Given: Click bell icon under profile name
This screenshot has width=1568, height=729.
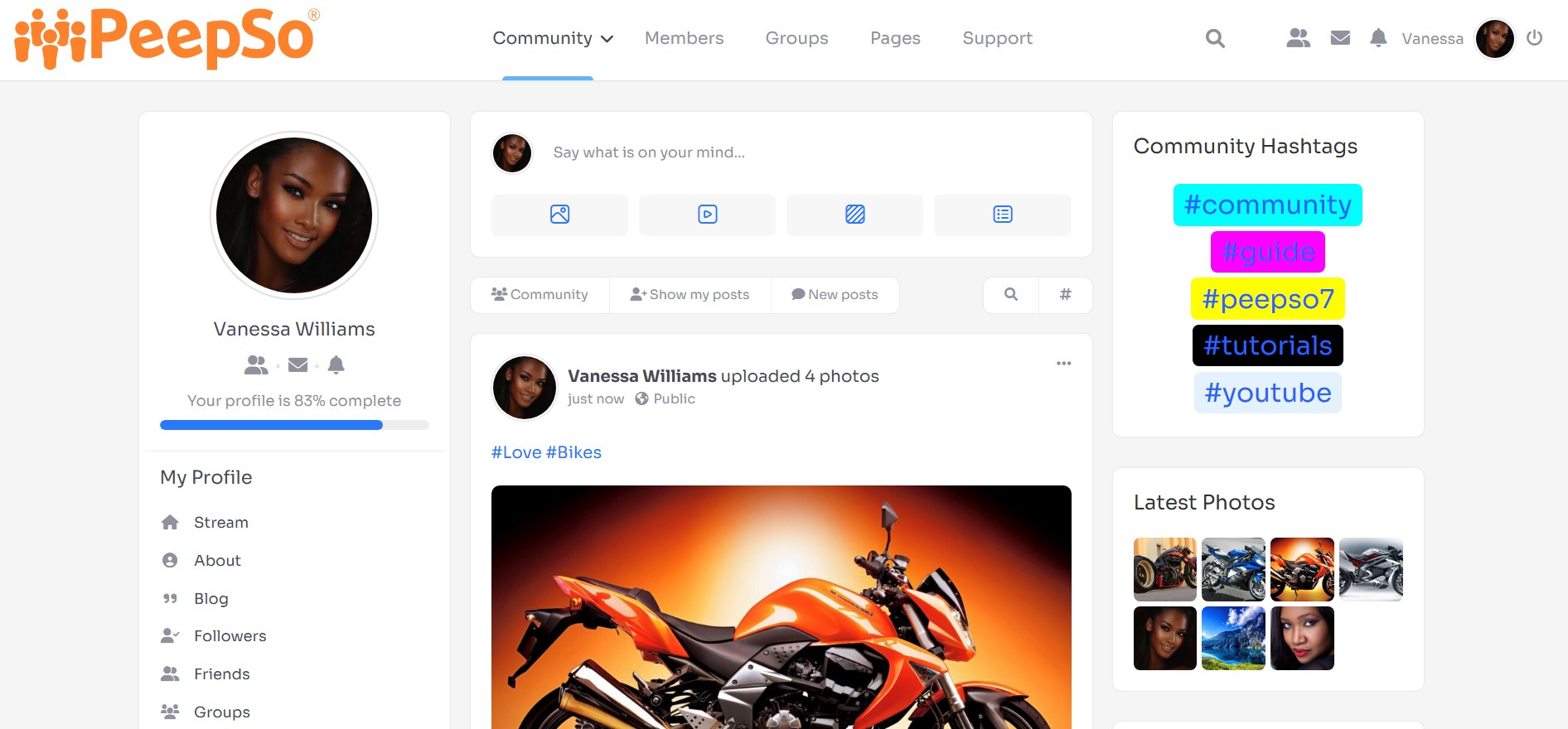Looking at the screenshot, I should click(336, 364).
